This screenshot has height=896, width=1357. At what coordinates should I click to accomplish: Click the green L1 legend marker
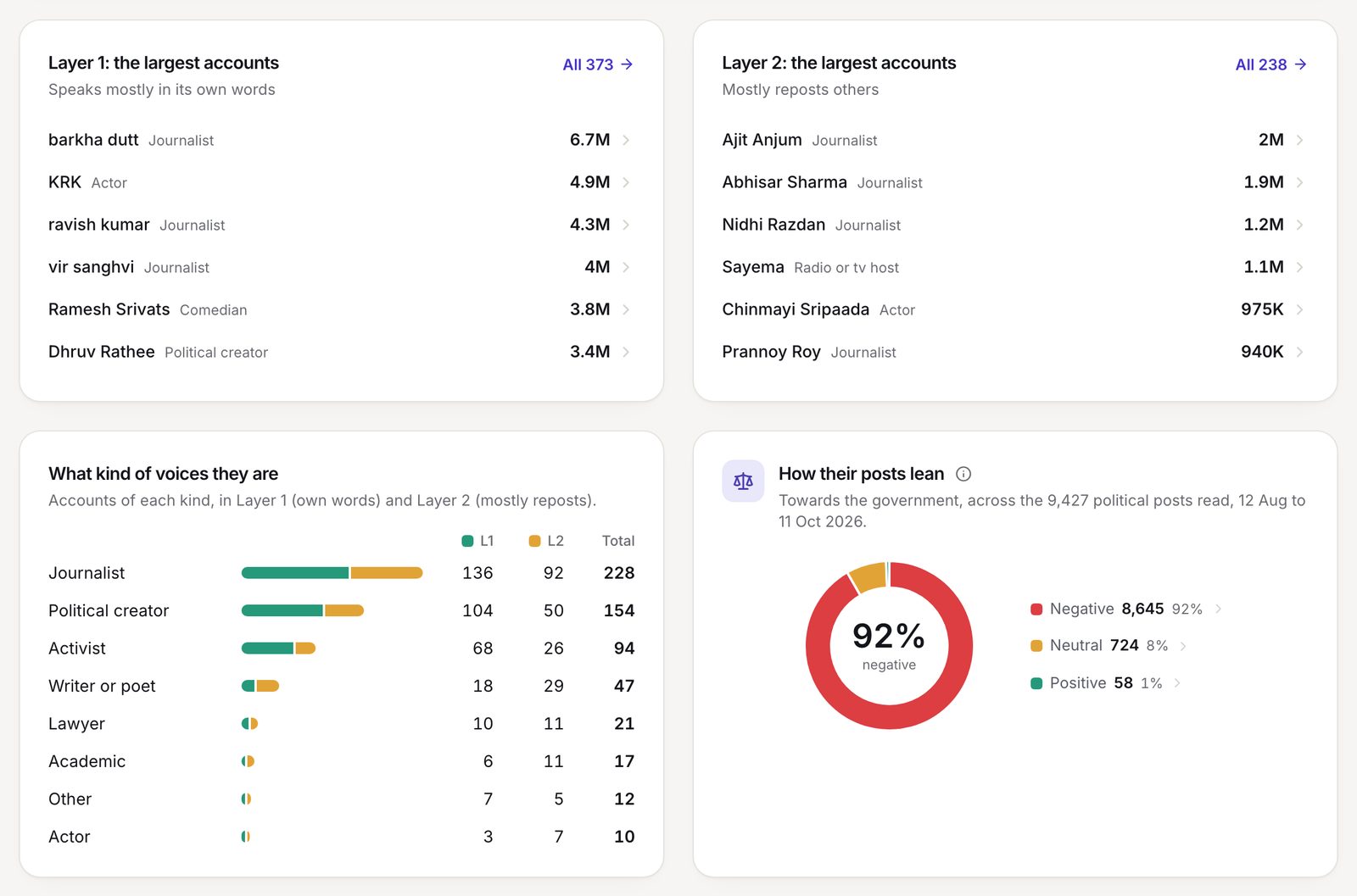pyautogui.click(x=467, y=541)
